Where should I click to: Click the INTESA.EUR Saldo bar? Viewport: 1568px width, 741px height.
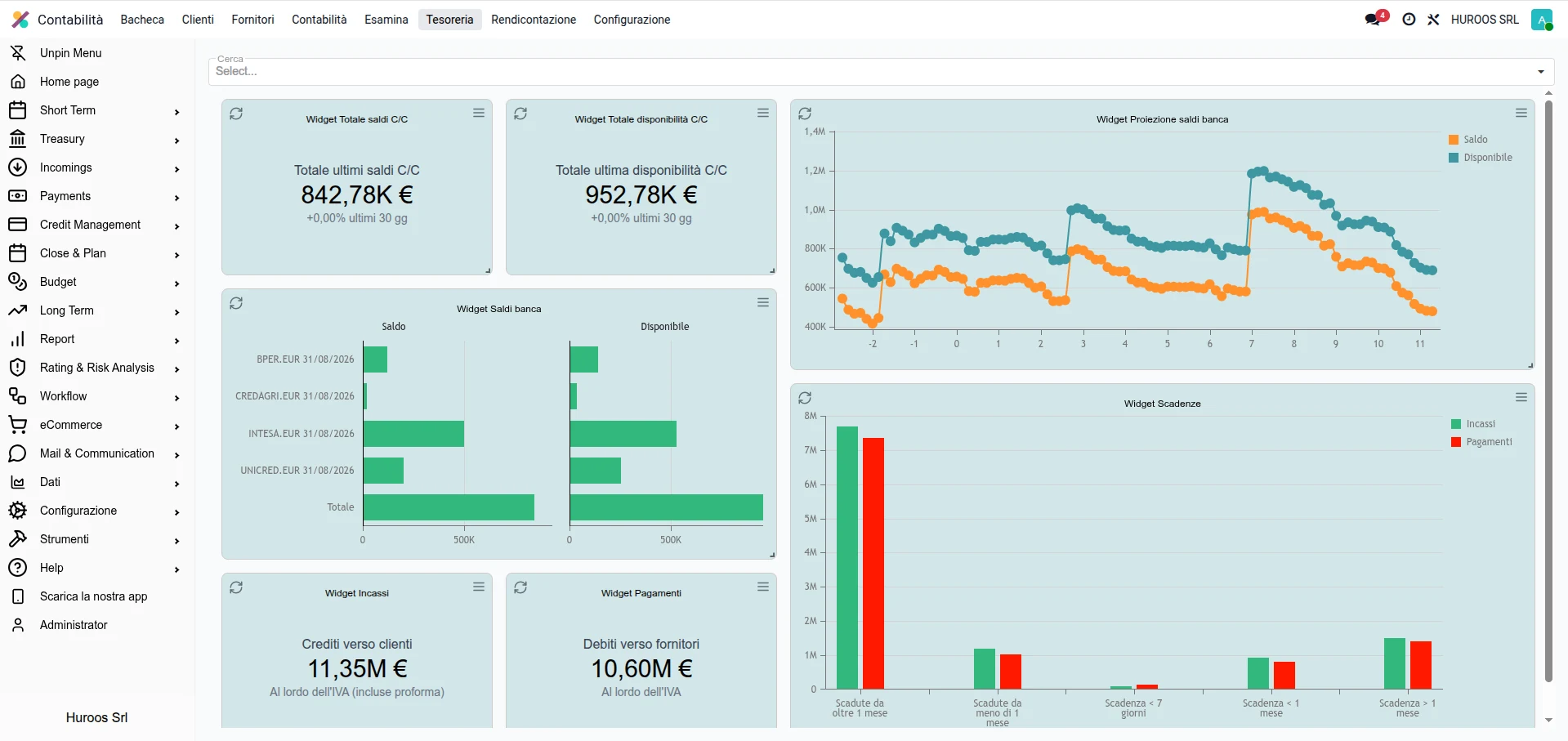coord(413,434)
